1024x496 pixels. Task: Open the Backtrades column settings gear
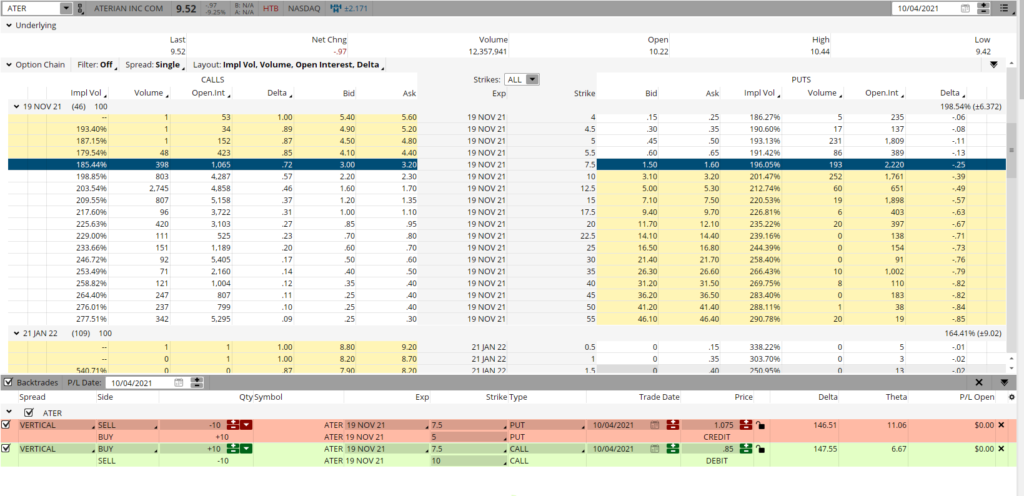(1013, 396)
